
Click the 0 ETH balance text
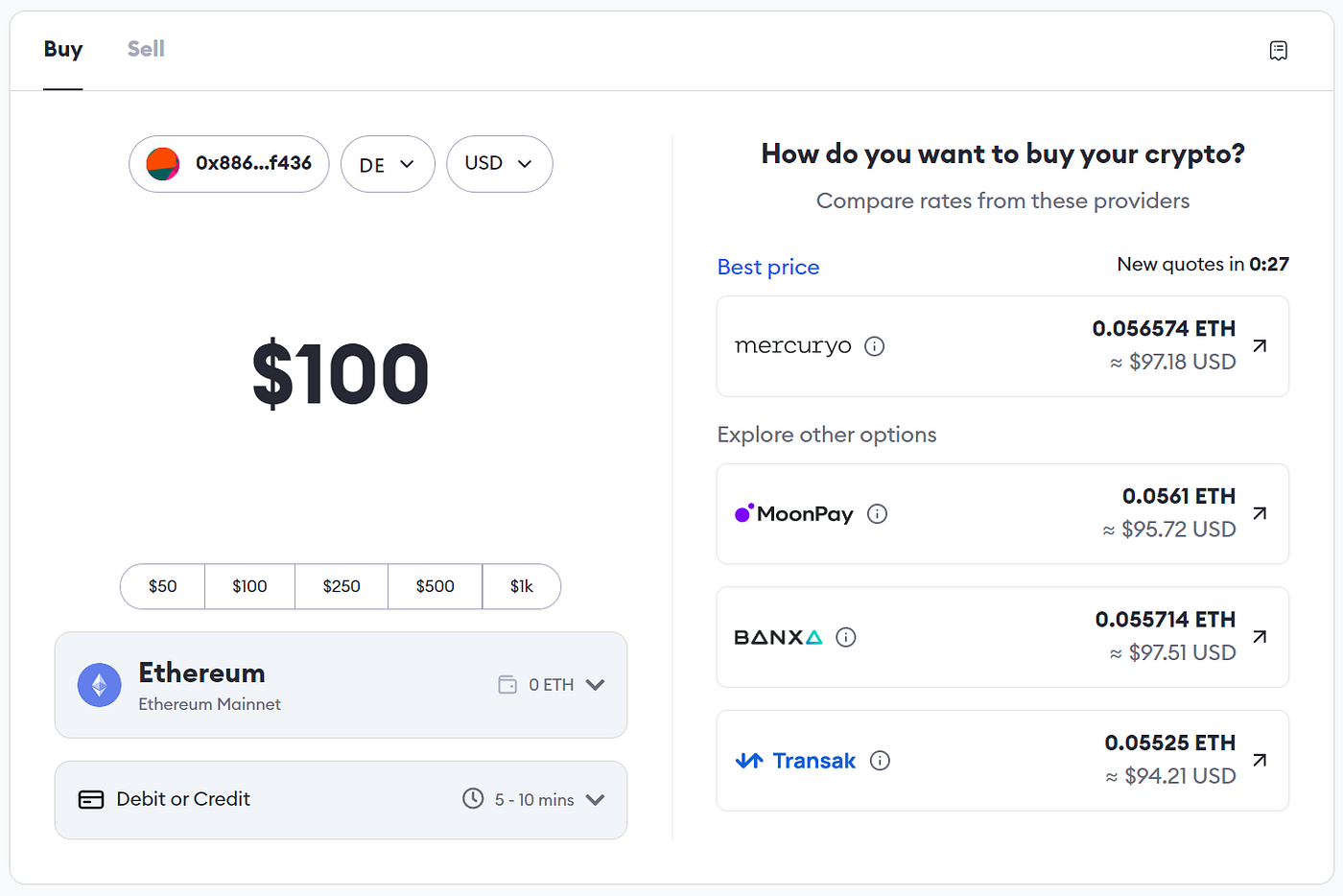[x=552, y=685]
